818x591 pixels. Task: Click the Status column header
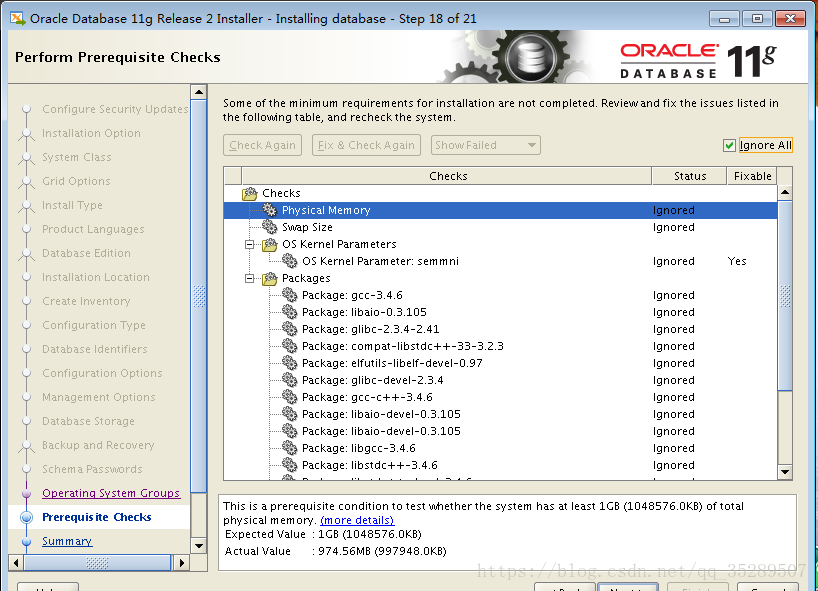tap(689, 176)
